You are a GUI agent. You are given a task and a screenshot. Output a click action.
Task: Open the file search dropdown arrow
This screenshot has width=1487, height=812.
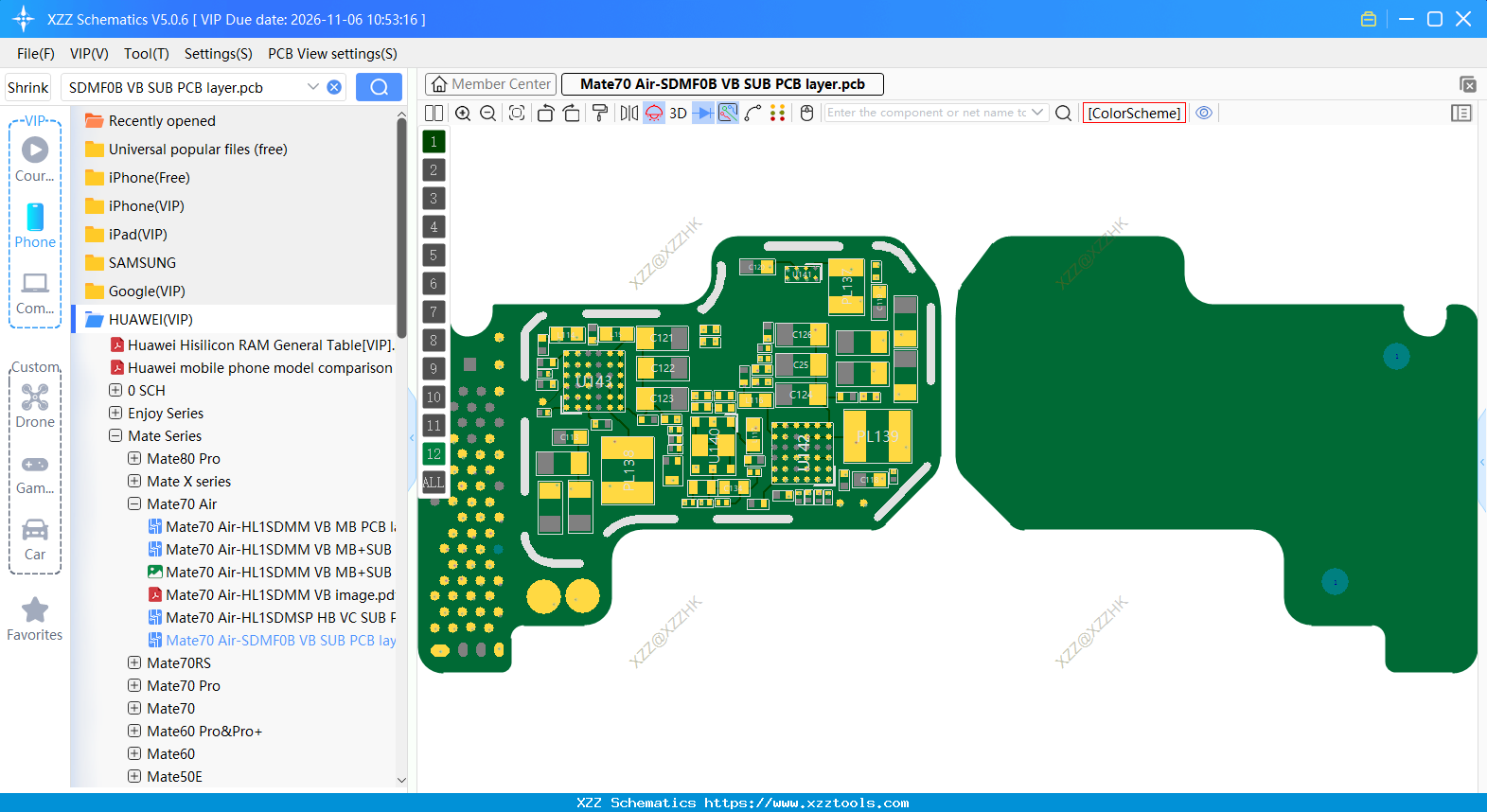pyautogui.click(x=313, y=87)
